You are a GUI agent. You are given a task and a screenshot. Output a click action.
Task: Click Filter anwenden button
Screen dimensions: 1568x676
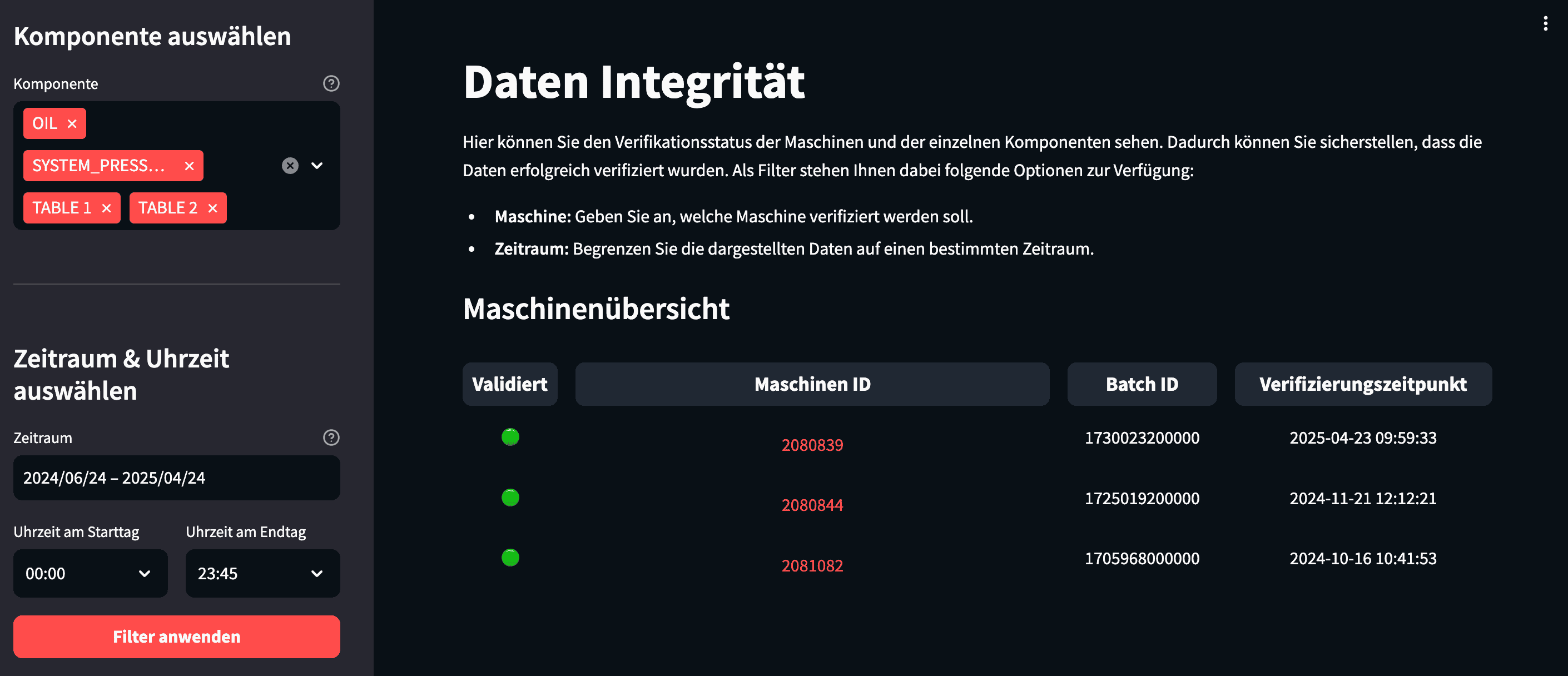[x=176, y=637]
